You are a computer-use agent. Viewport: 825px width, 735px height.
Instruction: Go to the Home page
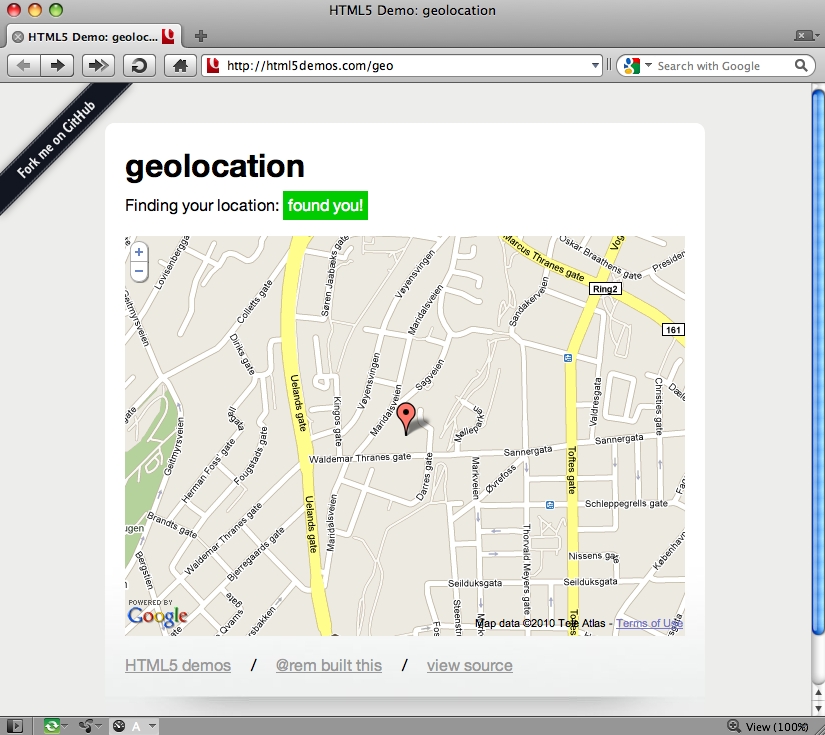point(180,66)
